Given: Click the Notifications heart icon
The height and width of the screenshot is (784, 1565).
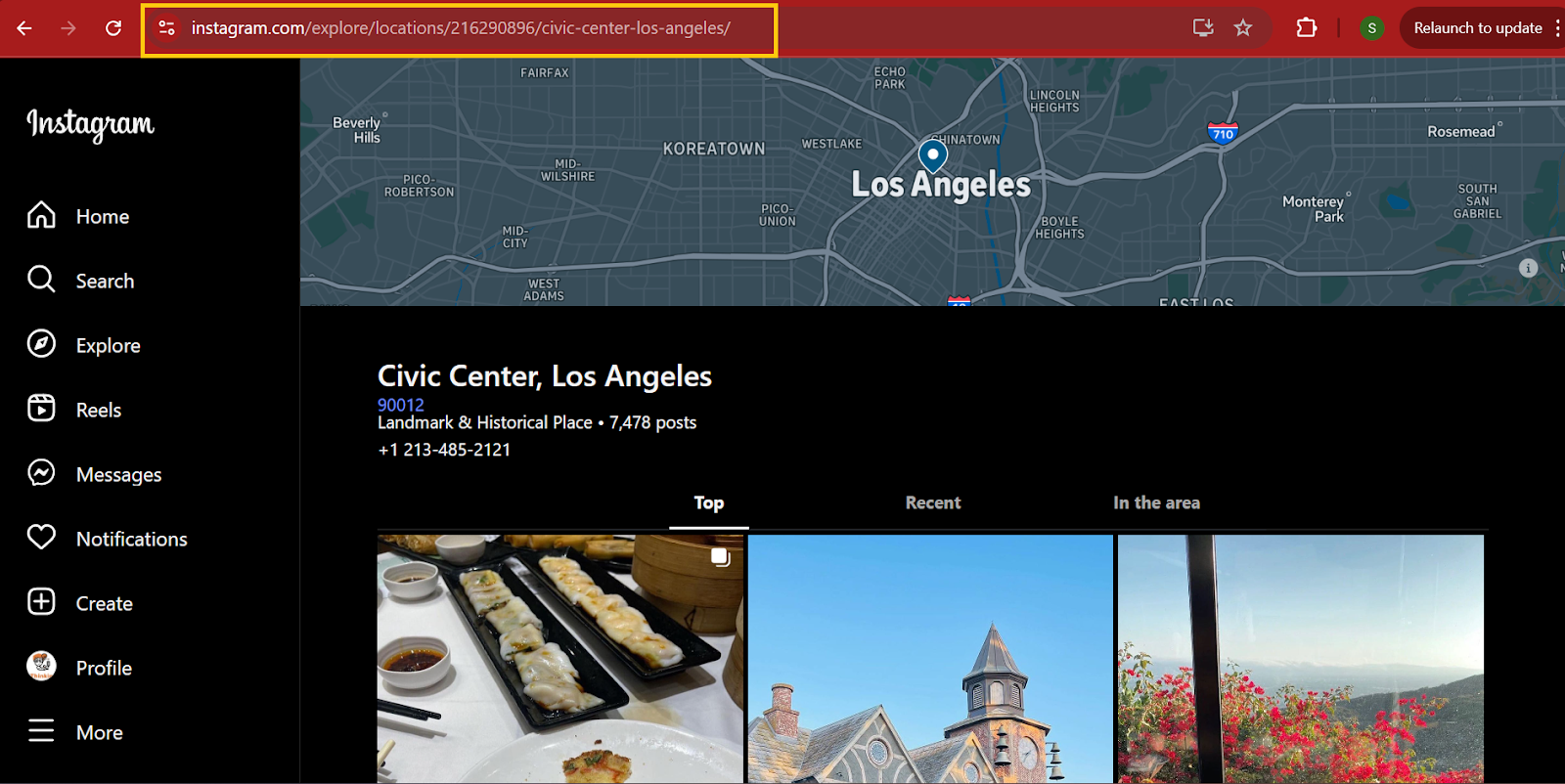Looking at the screenshot, I should click(41, 538).
